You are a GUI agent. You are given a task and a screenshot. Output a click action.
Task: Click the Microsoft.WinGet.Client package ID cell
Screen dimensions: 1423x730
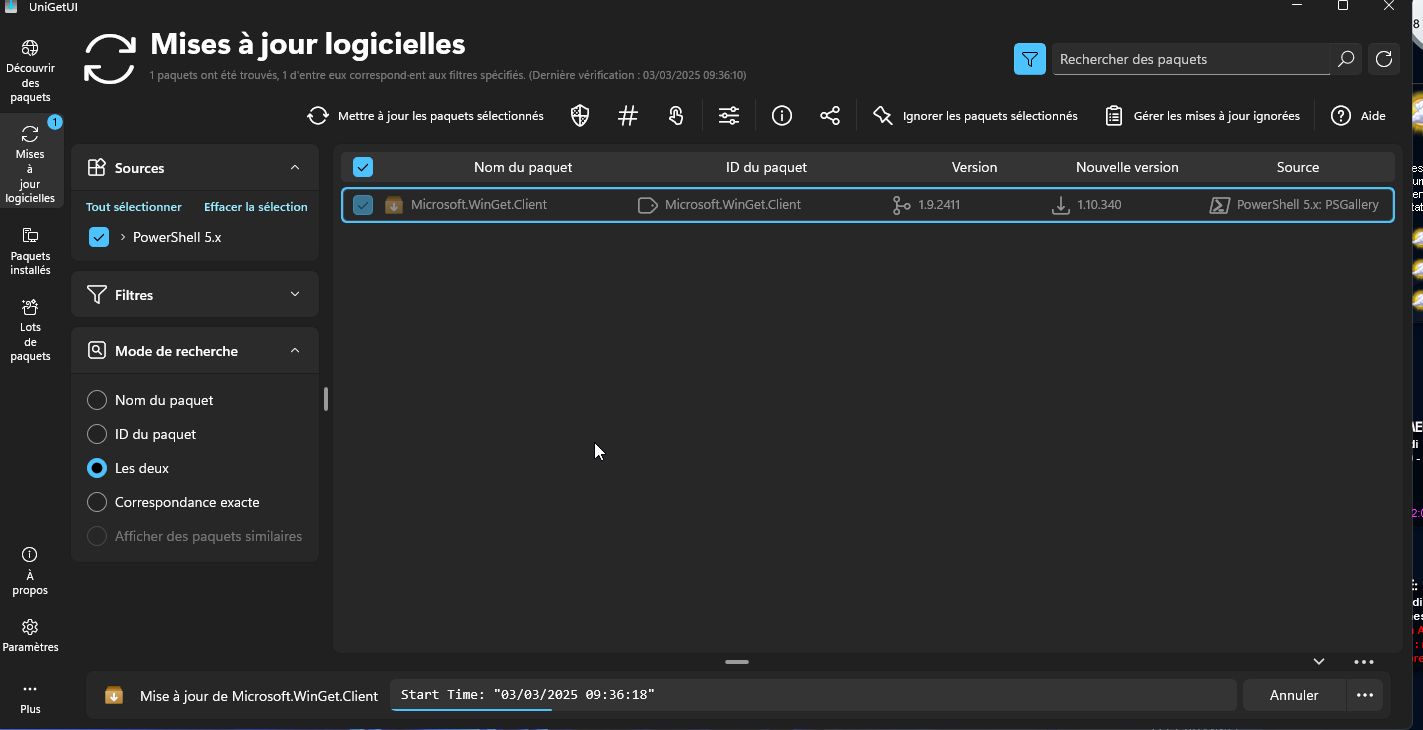click(x=733, y=205)
